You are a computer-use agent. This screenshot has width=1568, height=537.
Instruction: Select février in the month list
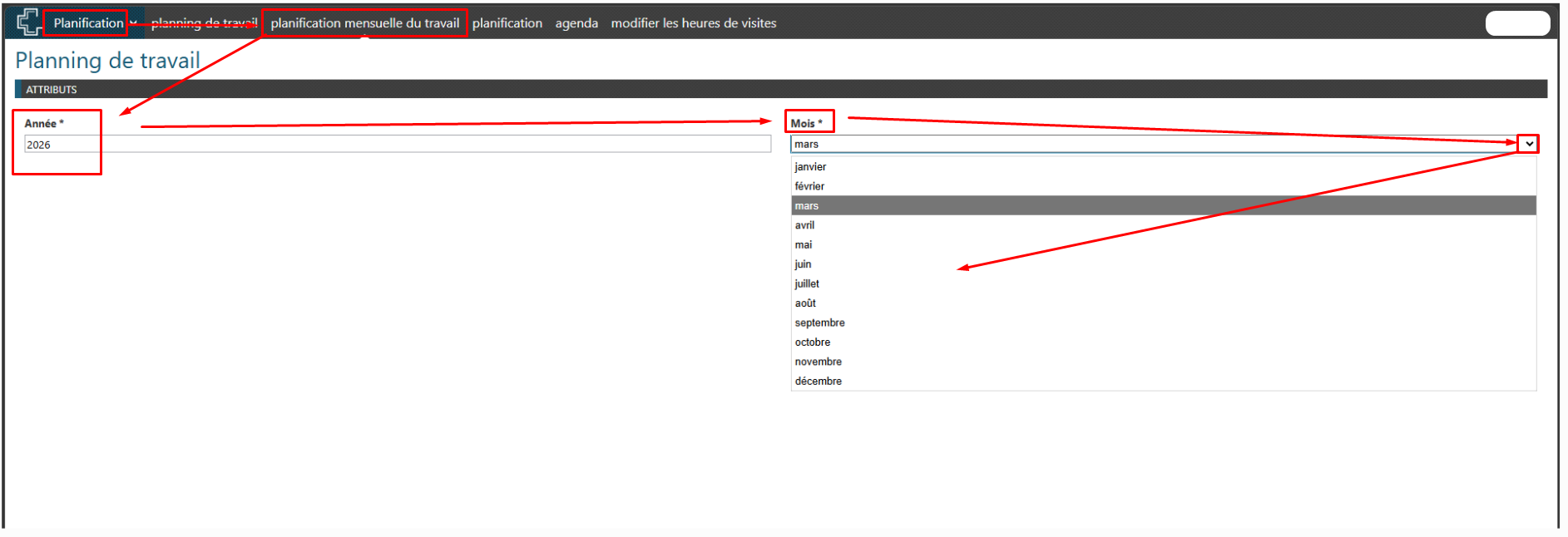pyautogui.click(x=1163, y=186)
